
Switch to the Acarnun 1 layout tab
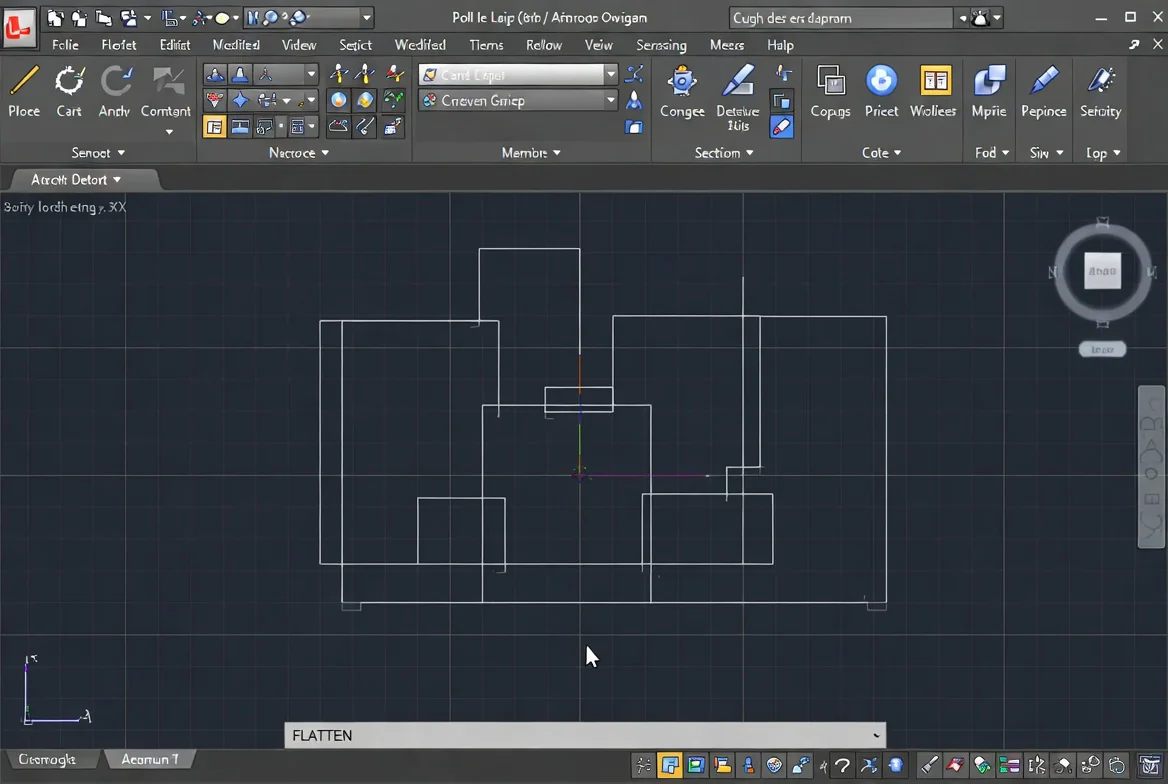coord(150,759)
